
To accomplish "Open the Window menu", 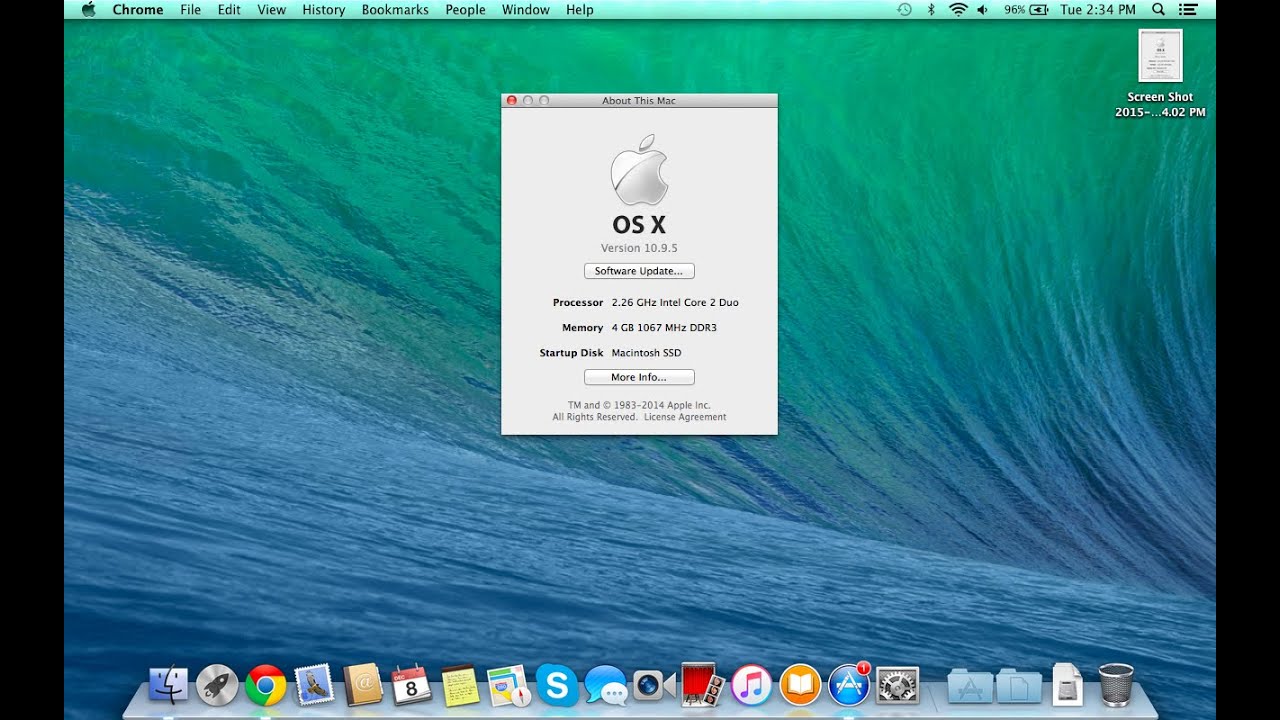I will pyautogui.click(x=525, y=9).
